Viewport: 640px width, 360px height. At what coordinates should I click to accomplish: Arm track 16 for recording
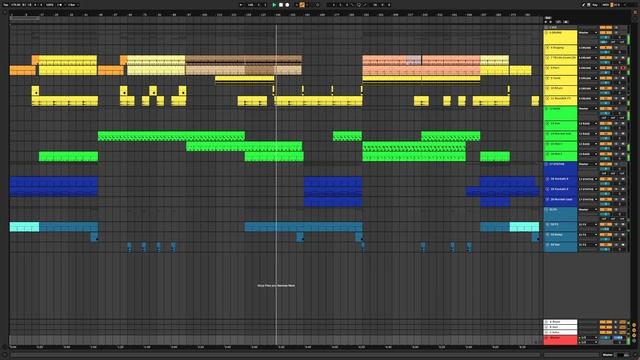tap(623, 154)
